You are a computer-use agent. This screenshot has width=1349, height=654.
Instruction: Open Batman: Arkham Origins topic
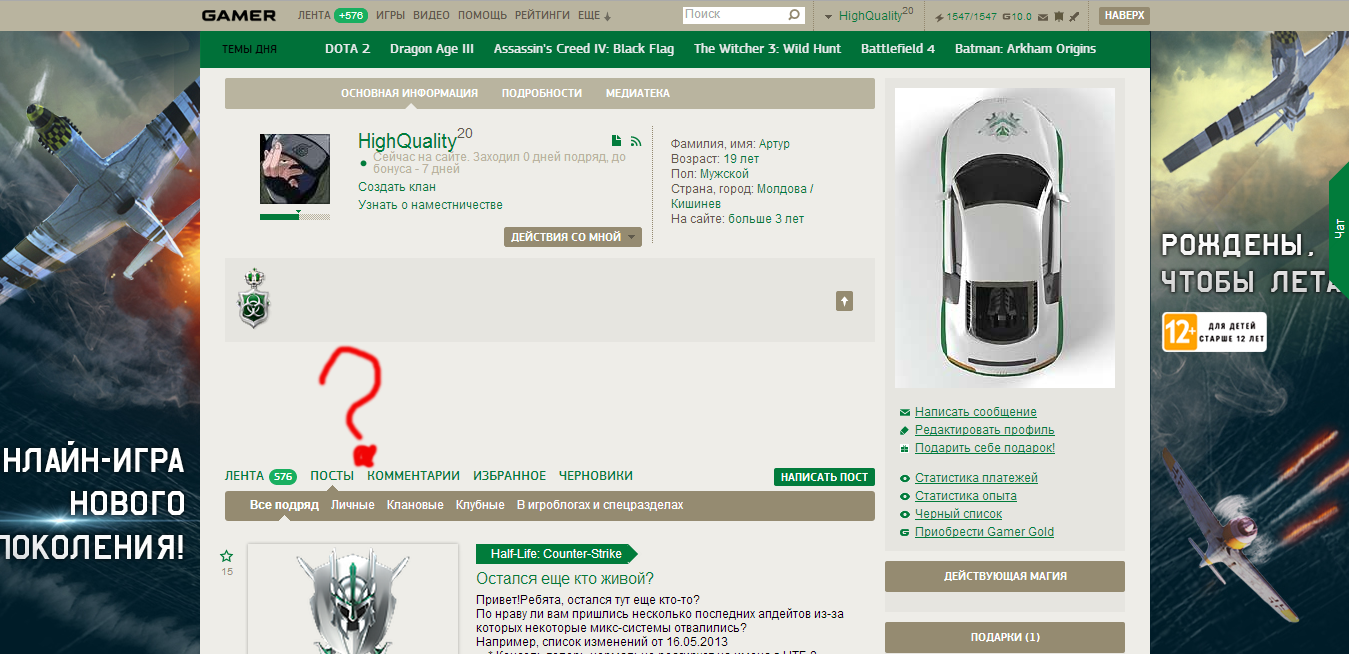[1026, 49]
